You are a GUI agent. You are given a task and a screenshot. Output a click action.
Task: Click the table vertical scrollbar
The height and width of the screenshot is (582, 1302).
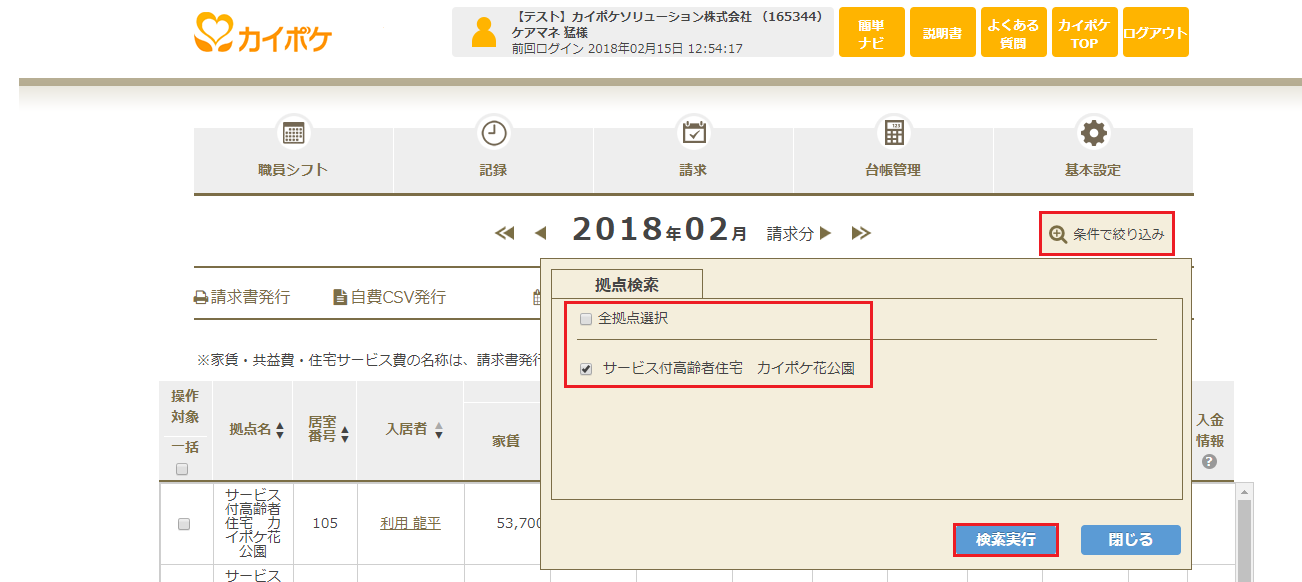pos(1244,540)
